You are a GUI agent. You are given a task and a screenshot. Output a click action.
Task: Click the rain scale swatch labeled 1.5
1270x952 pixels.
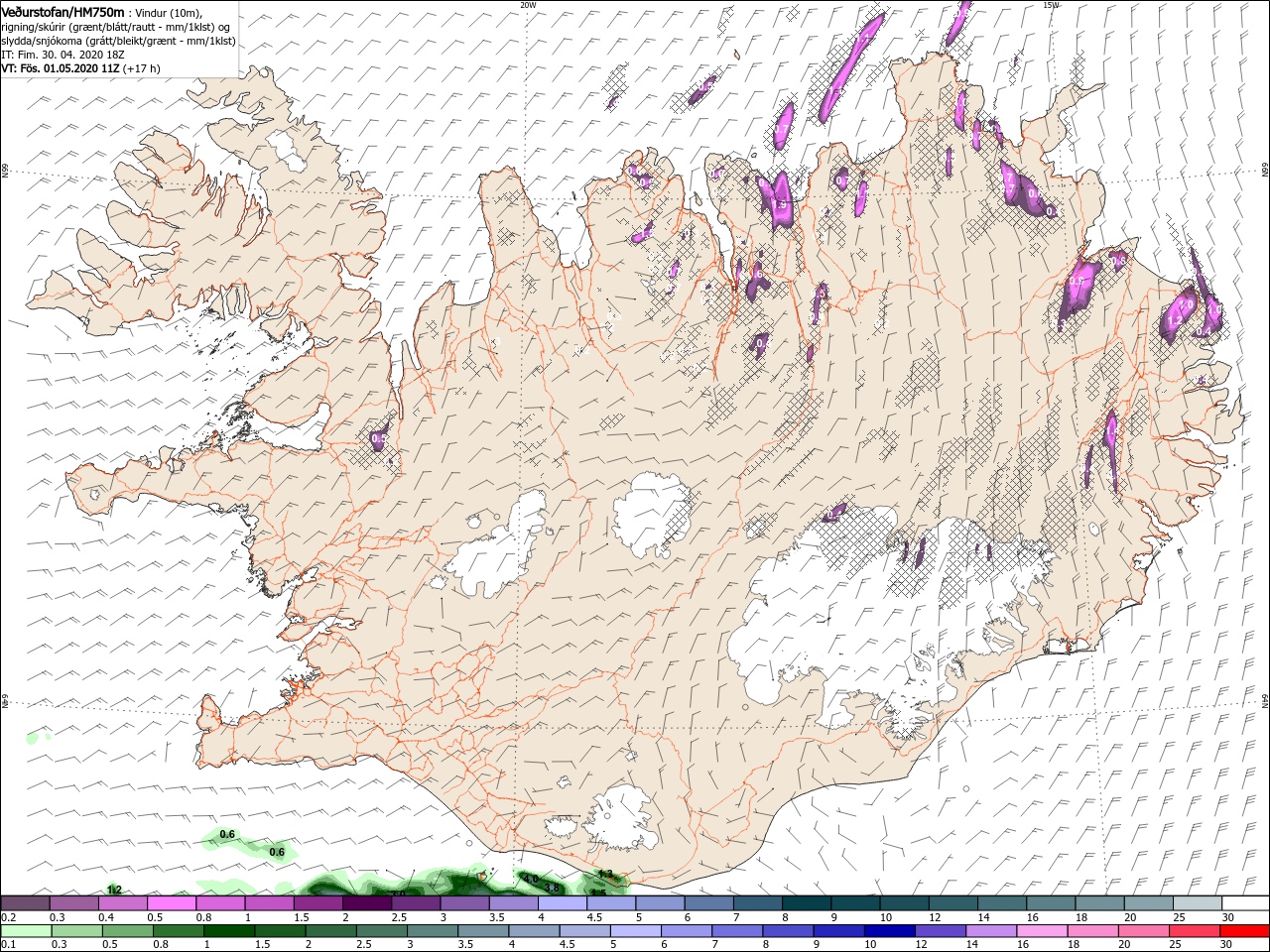[280, 931]
